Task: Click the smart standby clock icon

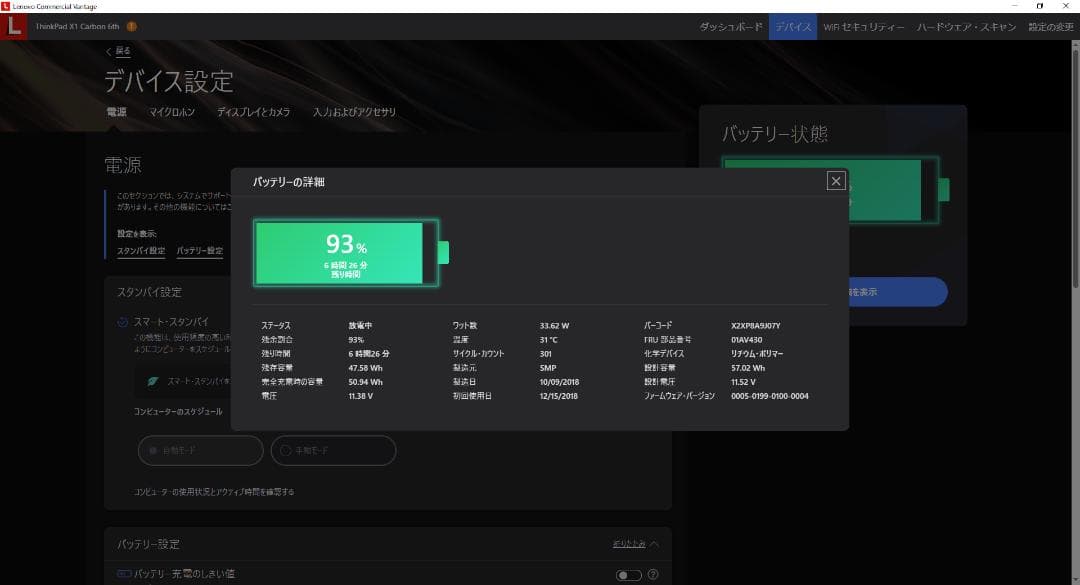Action: 123,322
